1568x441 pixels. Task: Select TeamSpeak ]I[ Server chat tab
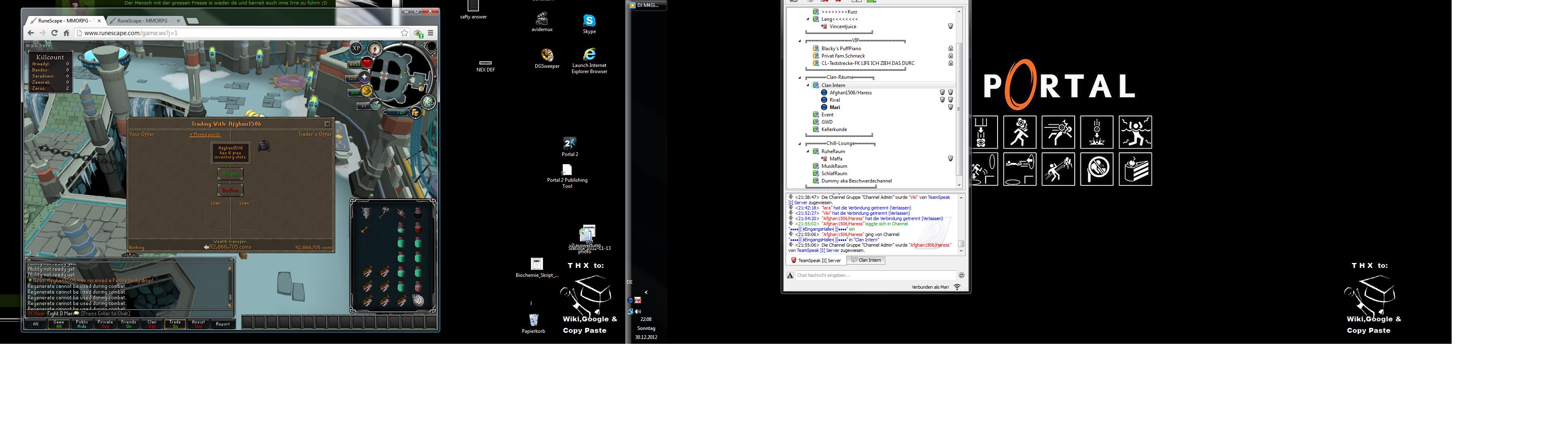tap(816, 261)
